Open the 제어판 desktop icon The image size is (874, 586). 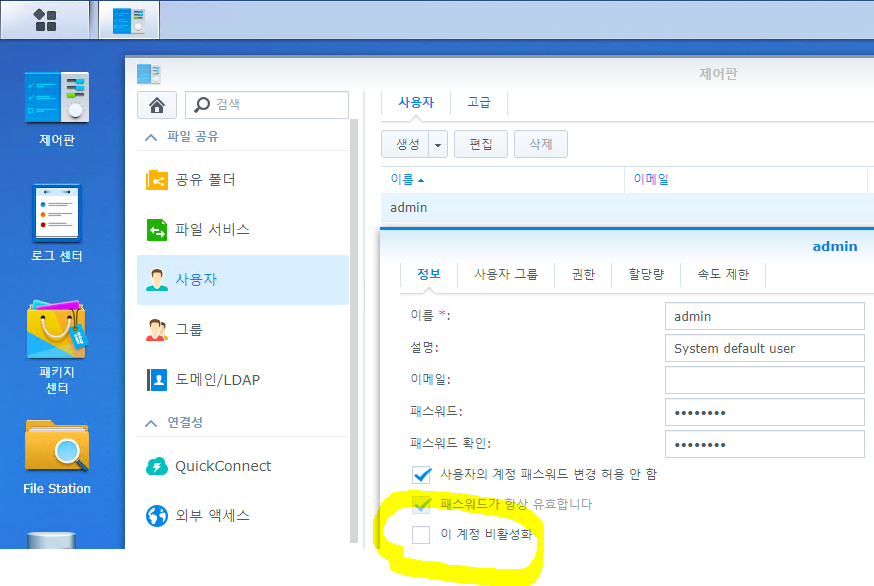click(56, 109)
